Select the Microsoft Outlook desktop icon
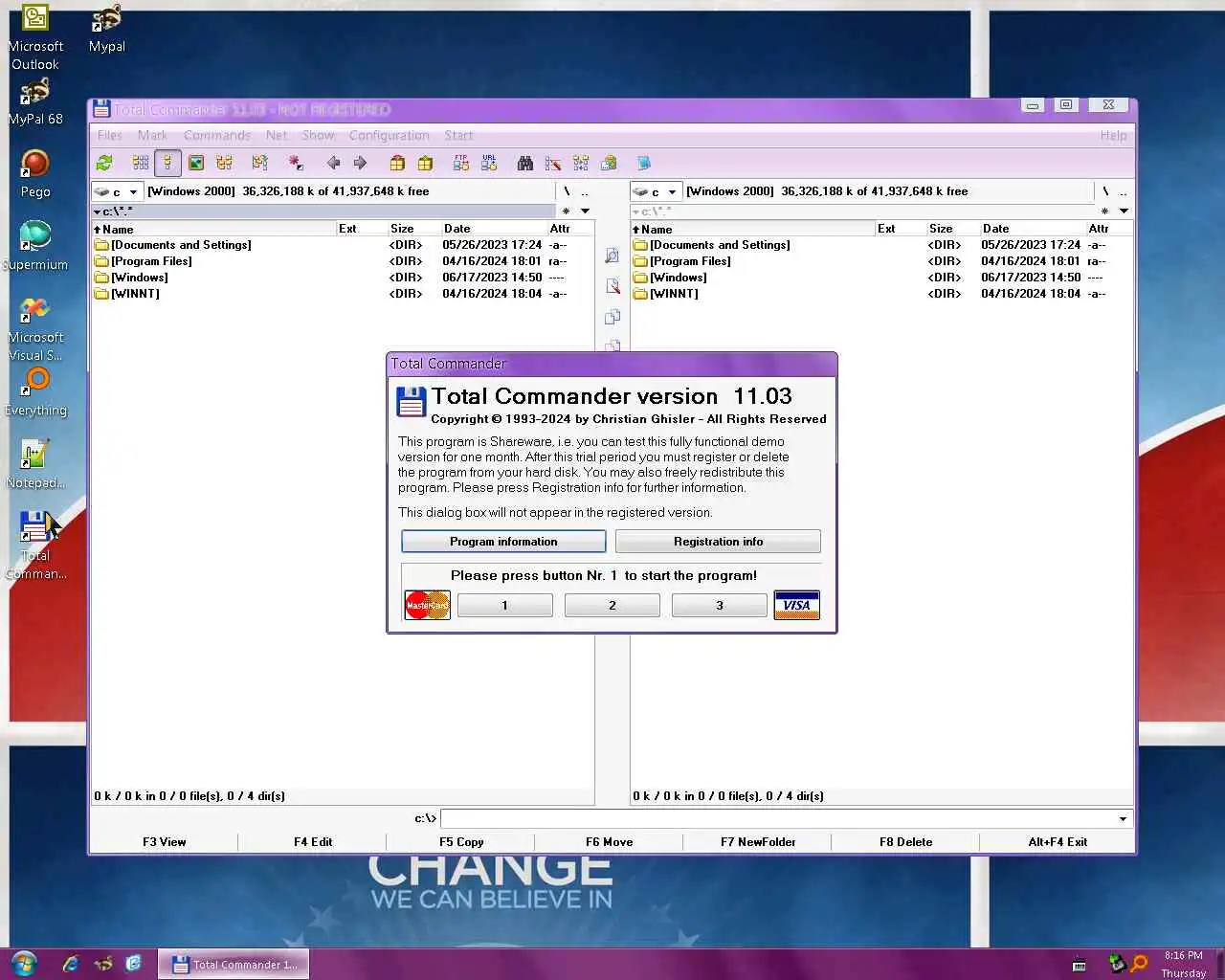This screenshot has width=1225, height=980. pyautogui.click(x=35, y=37)
